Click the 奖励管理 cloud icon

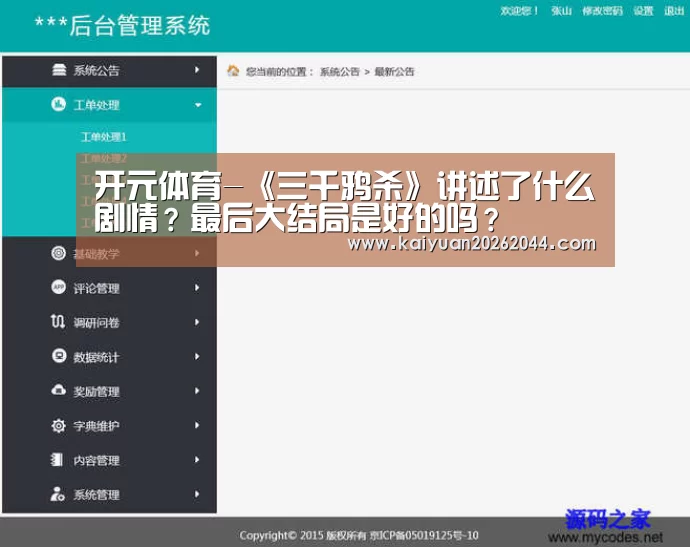click(59, 390)
